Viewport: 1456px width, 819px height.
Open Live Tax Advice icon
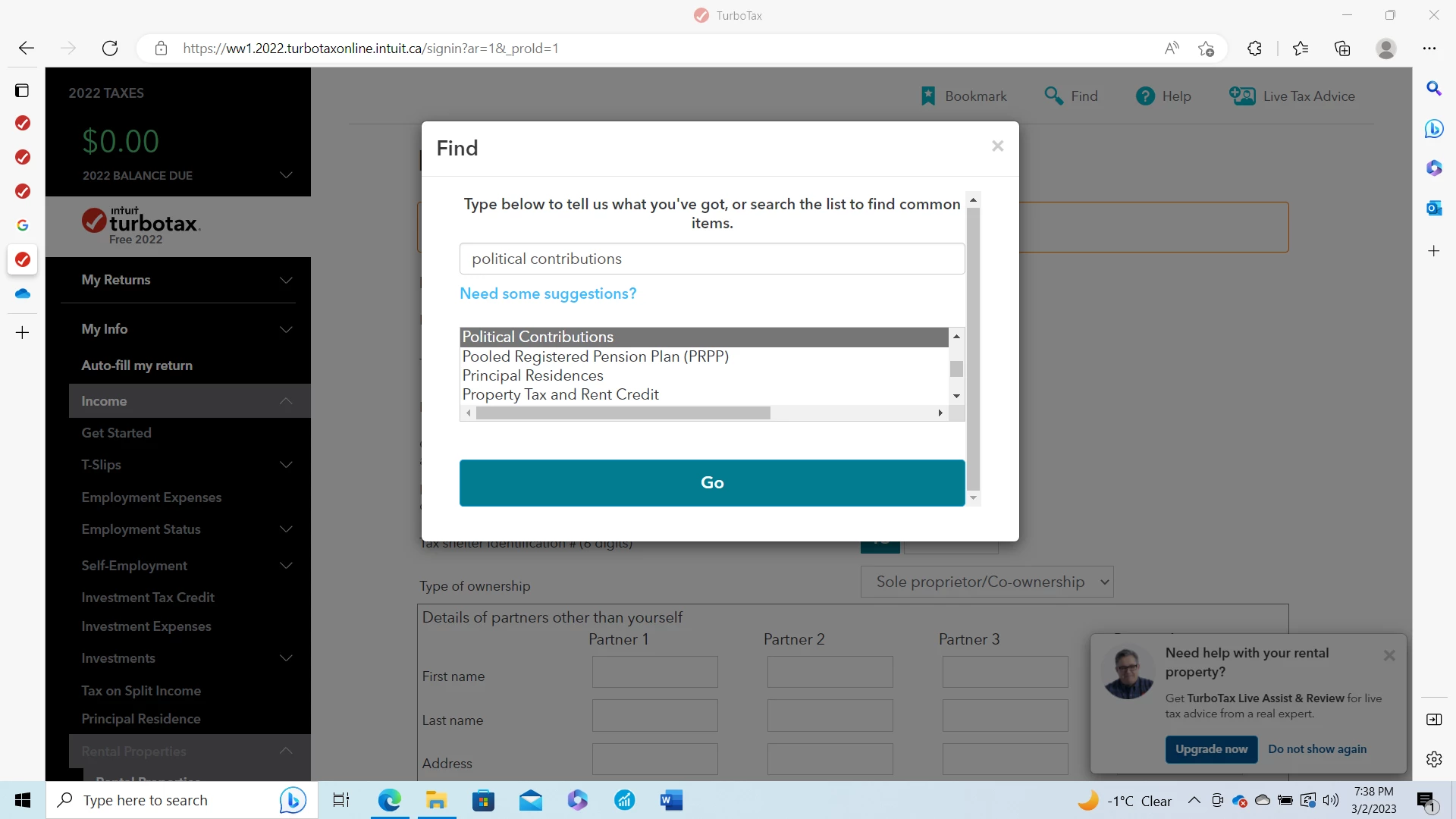pos(1242,96)
